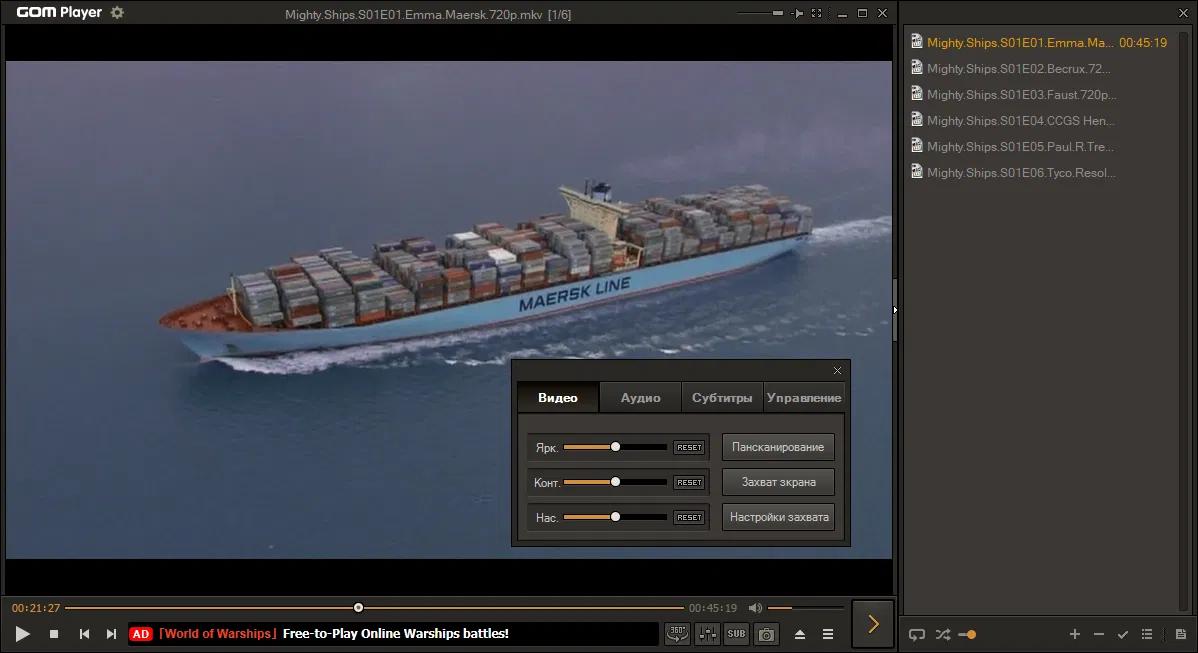The width and height of the screenshot is (1198, 653).
Task: Adjust the volume slider
Action: (805, 608)
